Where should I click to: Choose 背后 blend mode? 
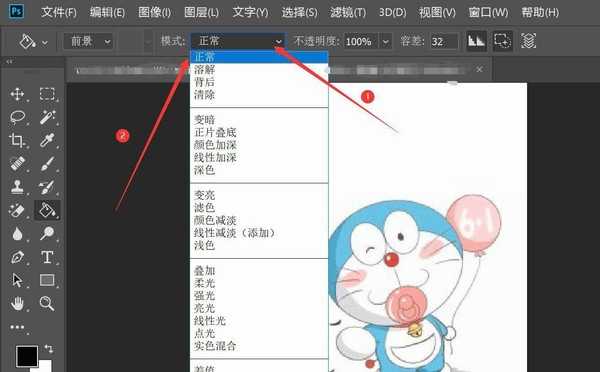(259, 82)
